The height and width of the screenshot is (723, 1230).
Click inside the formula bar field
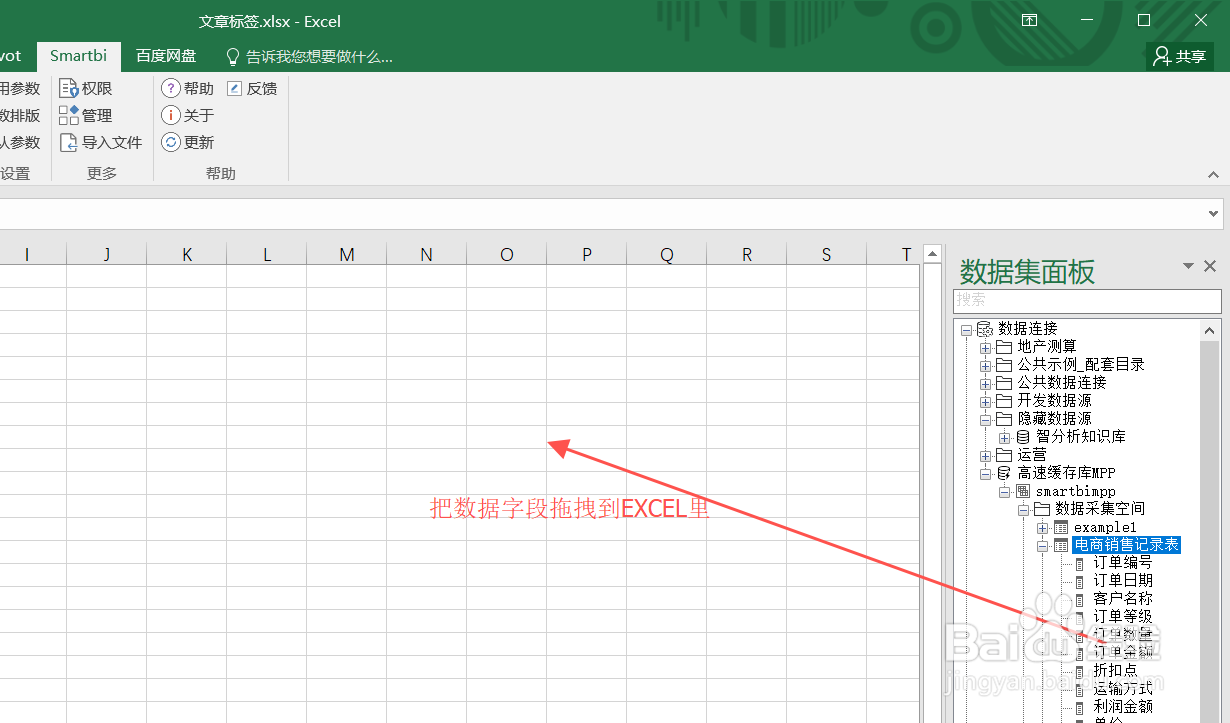pyautogui.click(x=602, y=213)
